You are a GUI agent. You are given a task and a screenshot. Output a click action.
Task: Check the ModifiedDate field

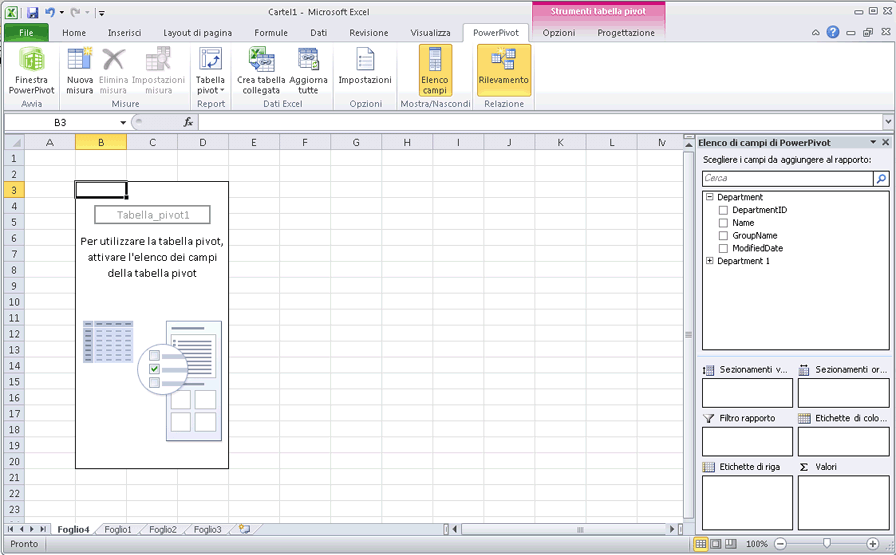coord(723,248)
